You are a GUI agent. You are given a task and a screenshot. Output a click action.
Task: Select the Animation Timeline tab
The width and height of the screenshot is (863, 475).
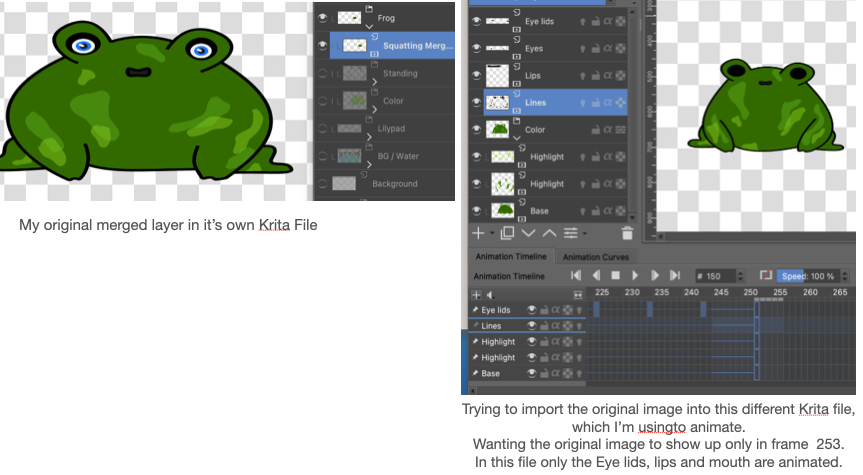click(510, 257)
